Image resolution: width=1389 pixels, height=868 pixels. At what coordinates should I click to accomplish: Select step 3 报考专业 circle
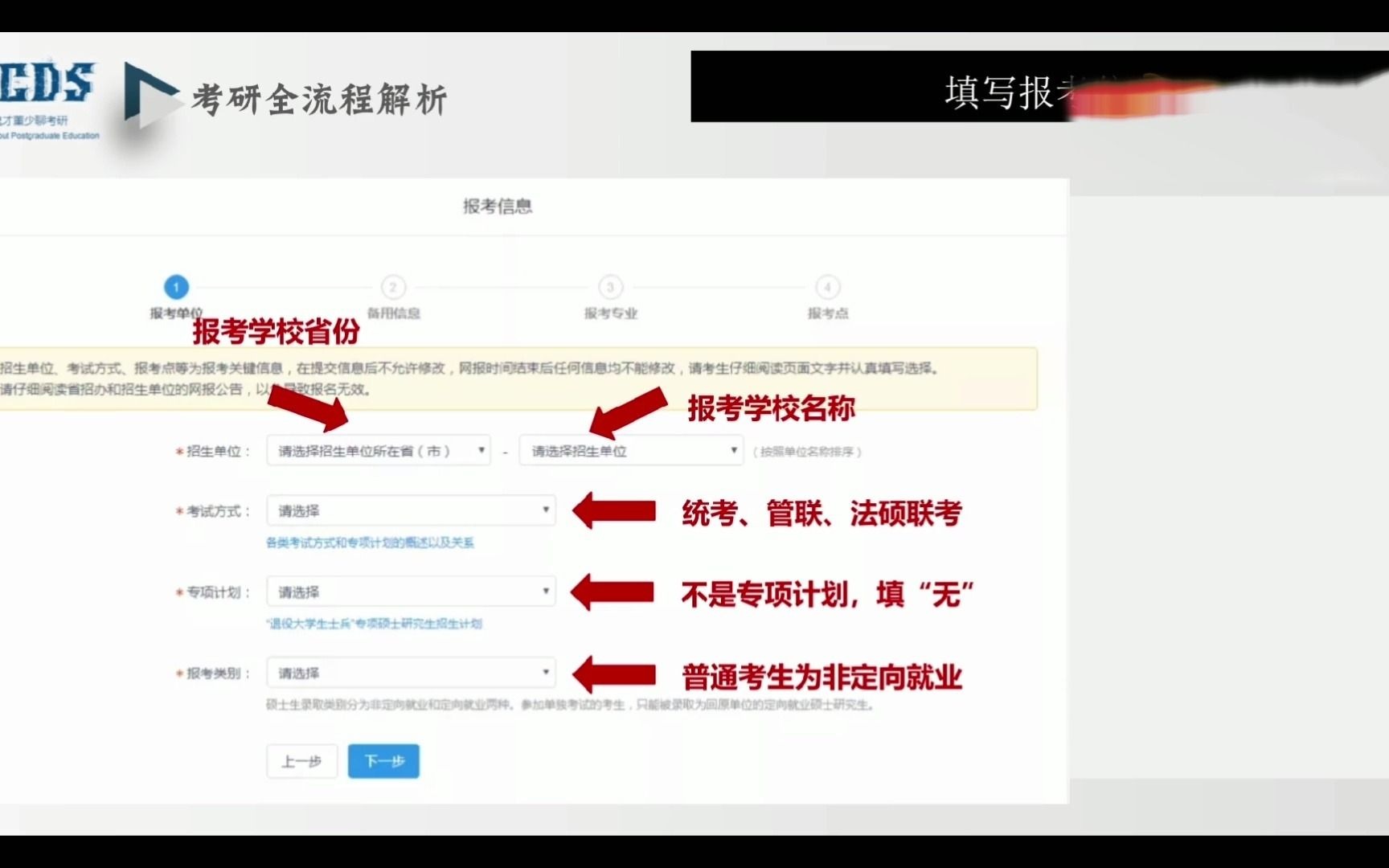[610, 287]
